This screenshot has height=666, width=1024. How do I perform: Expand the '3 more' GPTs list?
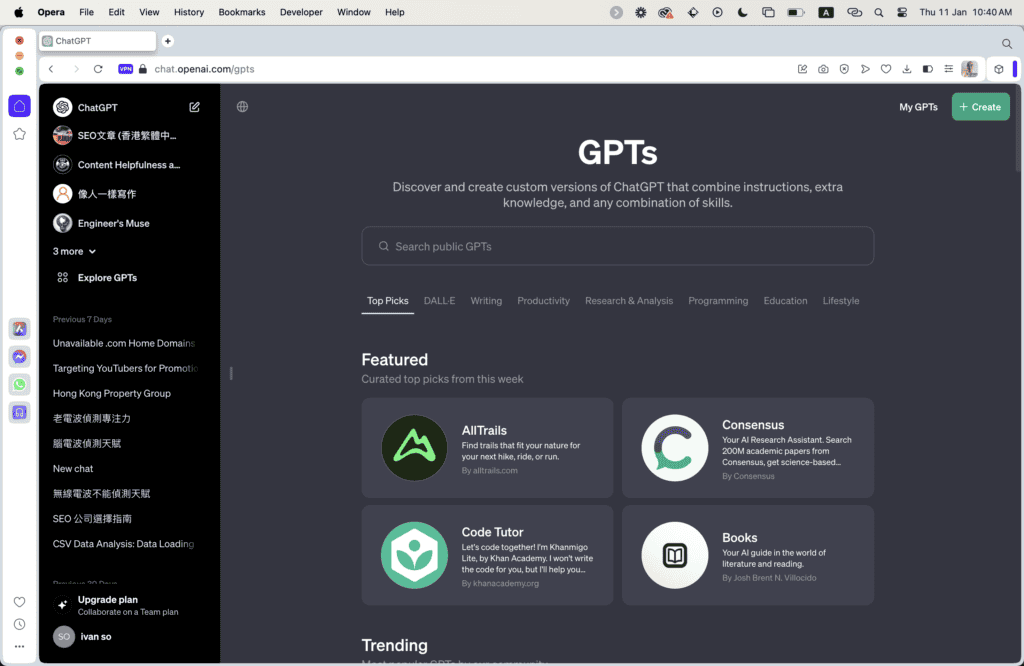coord(74,251)
